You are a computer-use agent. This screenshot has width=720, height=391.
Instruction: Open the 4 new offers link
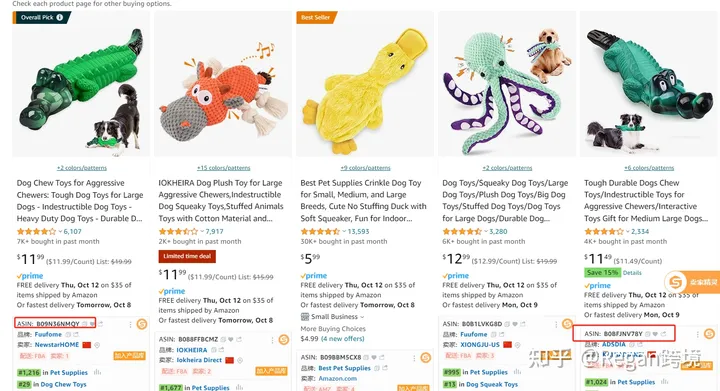pyautogui.click(x=342, y=339)
